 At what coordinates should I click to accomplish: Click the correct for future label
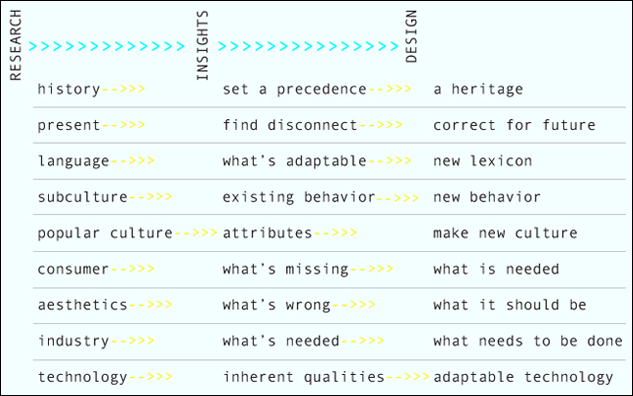click(514, 125)
